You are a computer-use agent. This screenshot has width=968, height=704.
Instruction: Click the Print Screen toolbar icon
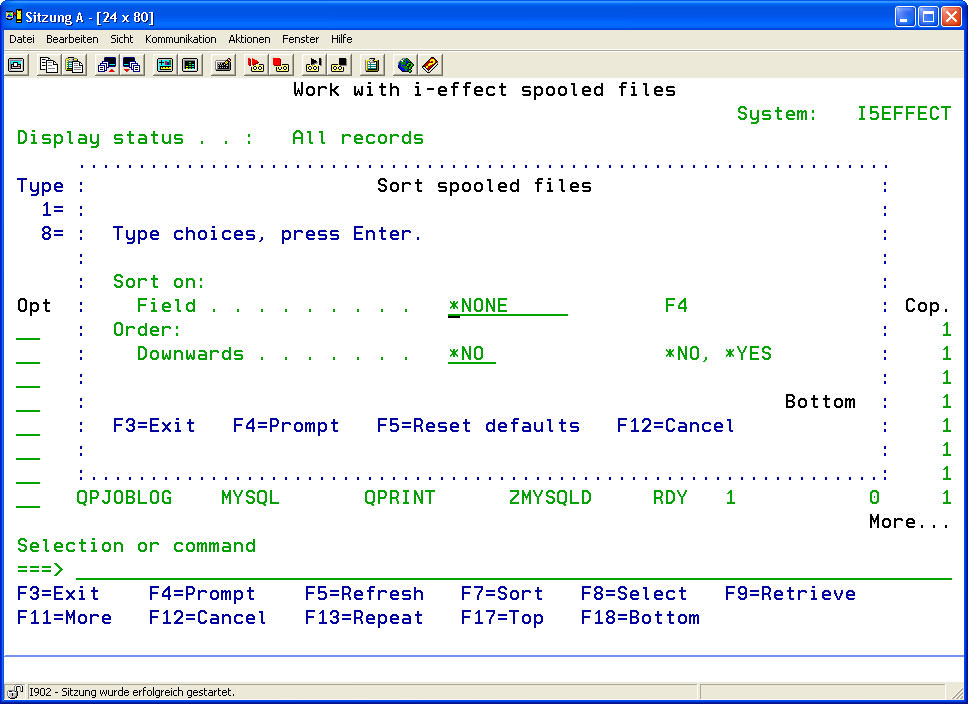point(16,65)
